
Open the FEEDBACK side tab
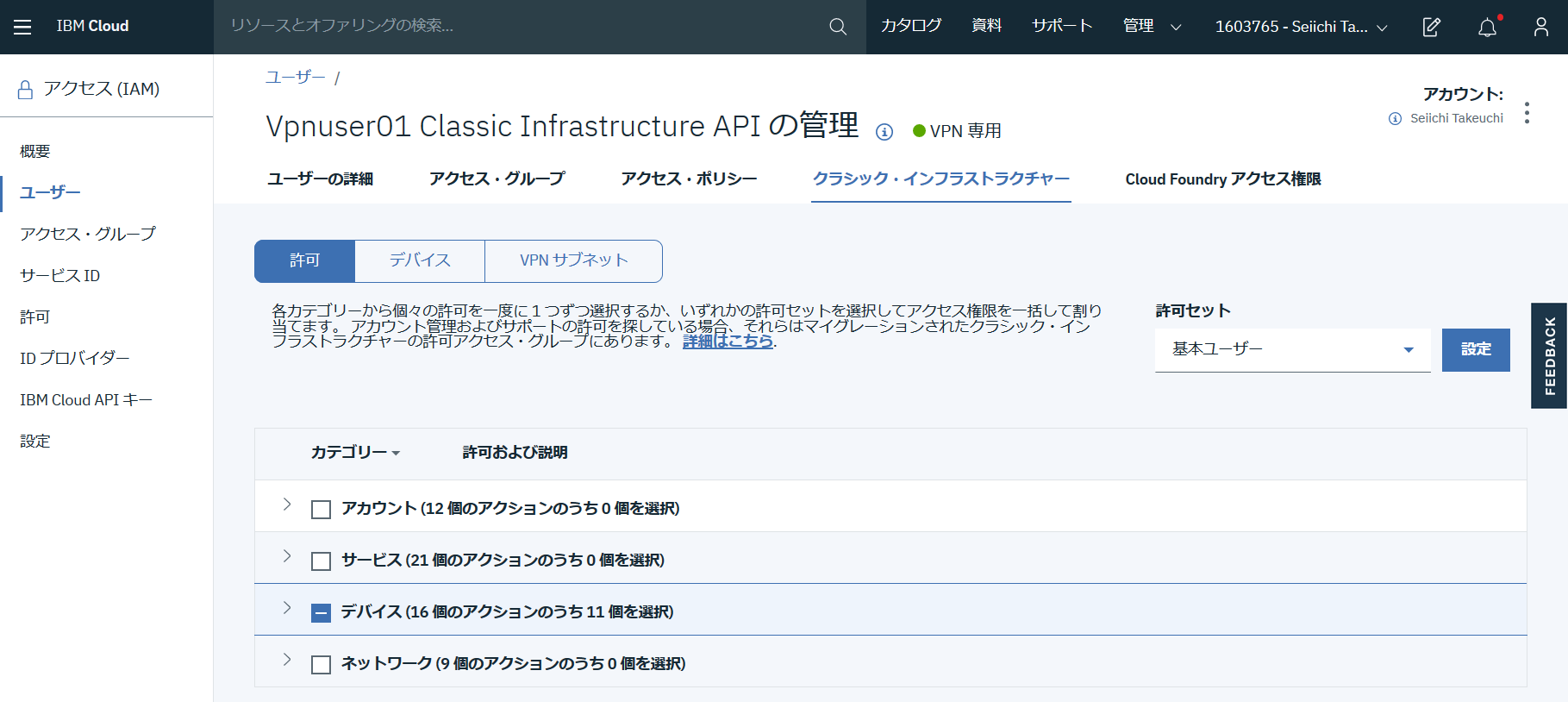[x=1550, y=355]
